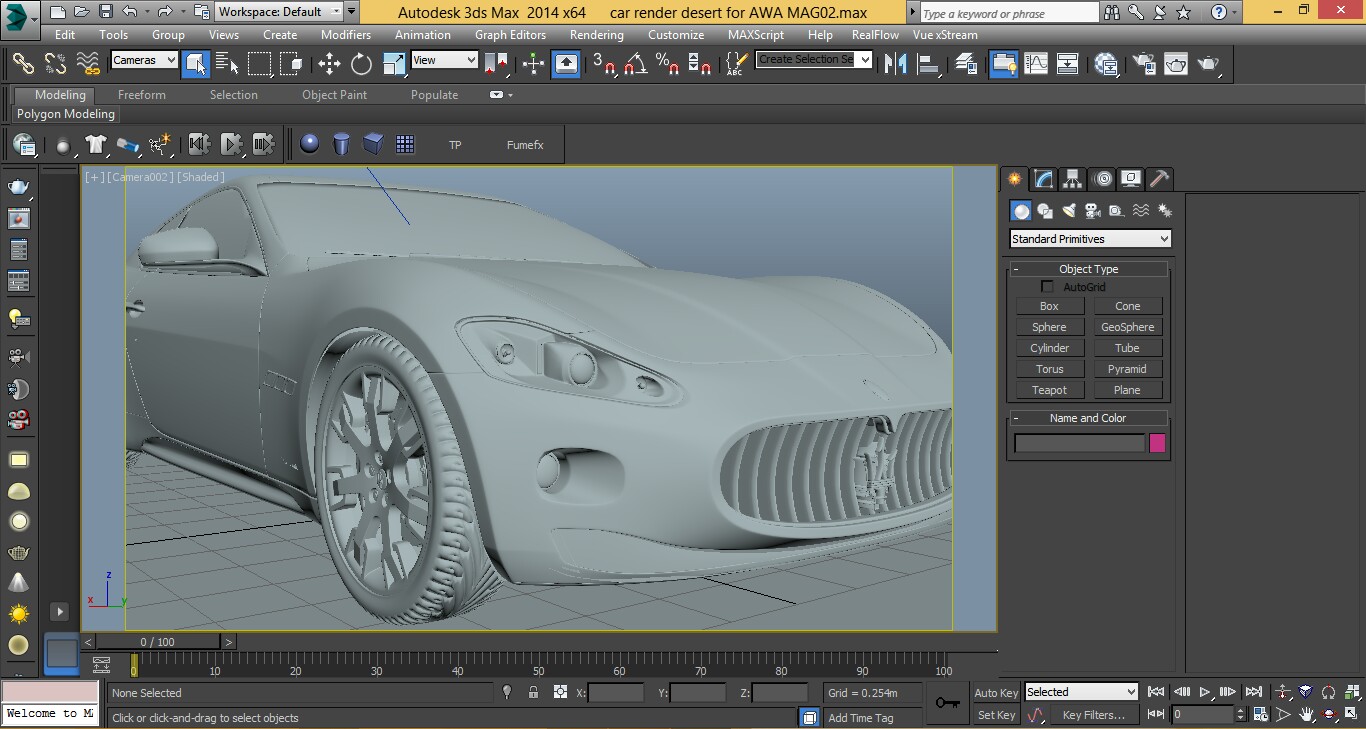
Task: Switch to the Object Paint ribbon tab
Action: [x=335, y=95]
